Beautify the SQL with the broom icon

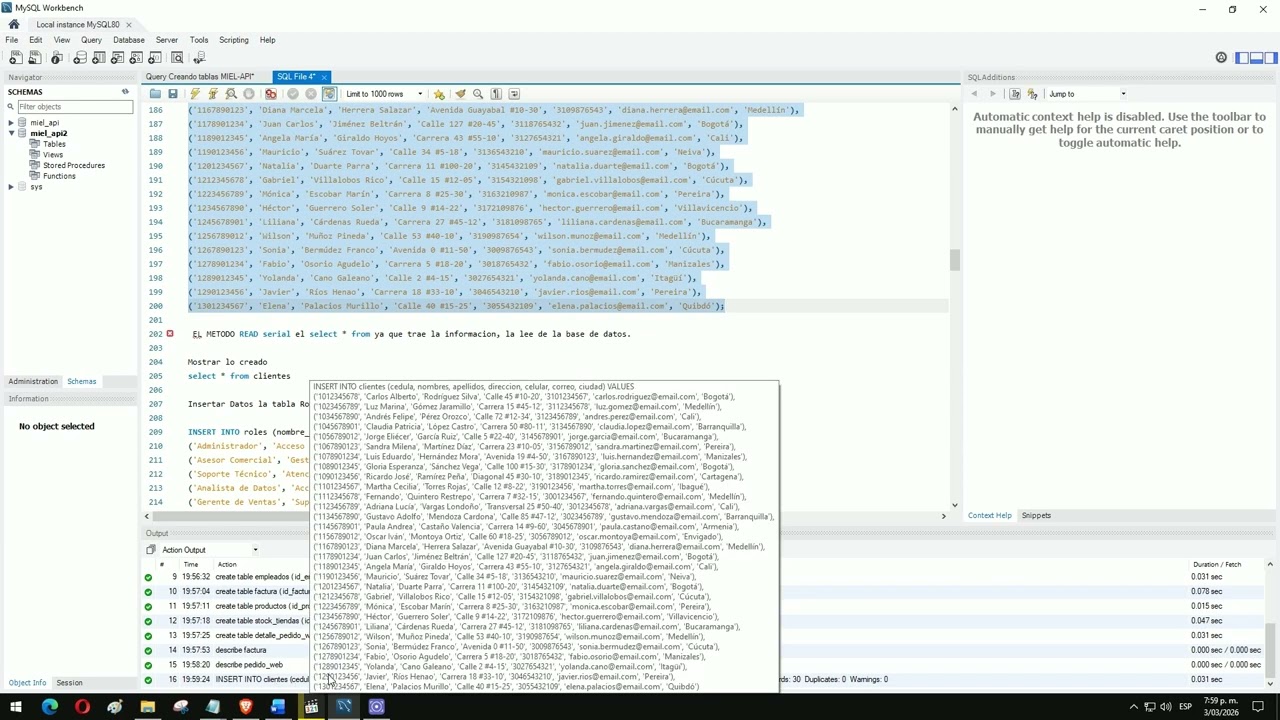[460, 94]
